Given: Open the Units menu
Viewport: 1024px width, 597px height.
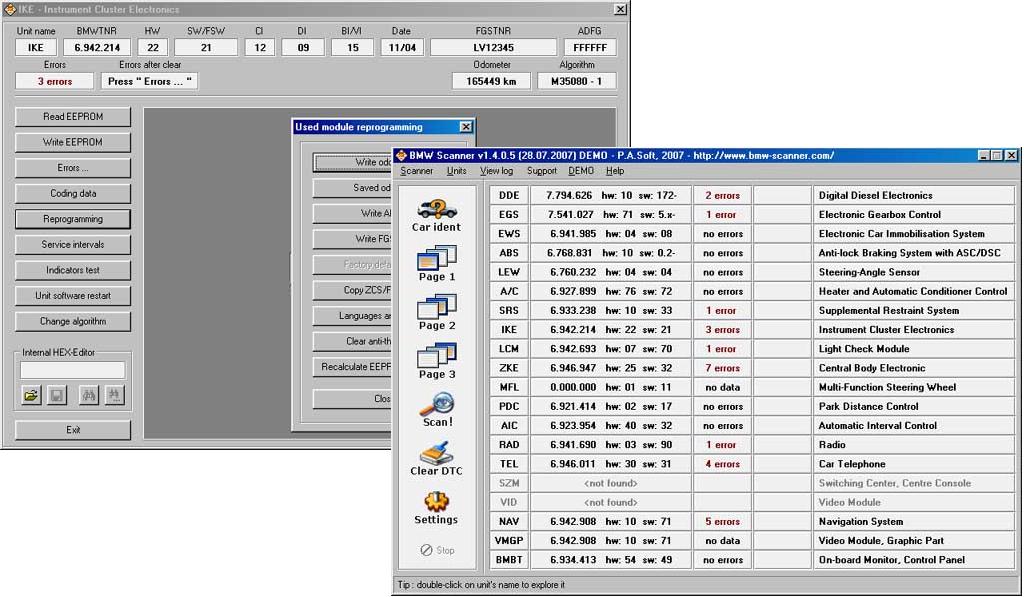Looking at the screenshot, I should coord(456,171).
